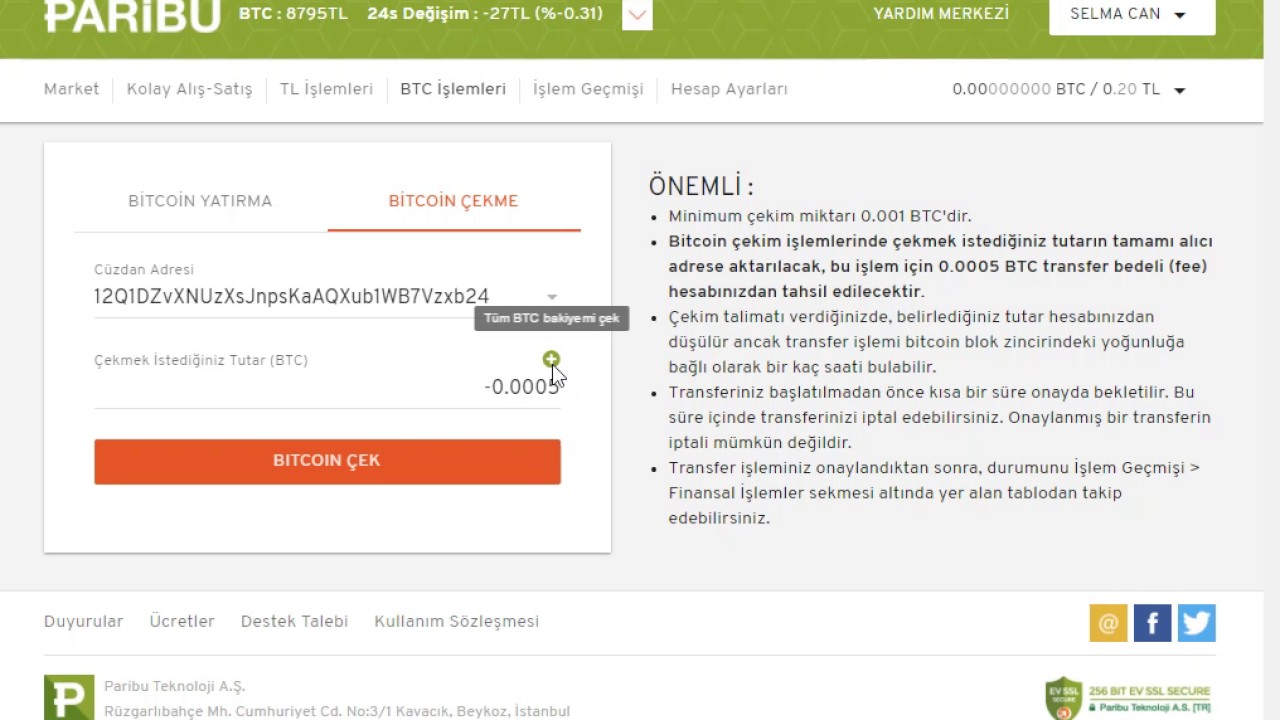Go to Market menu item
The height and width of the screenshot is (720, 1280).
(71, 89)
